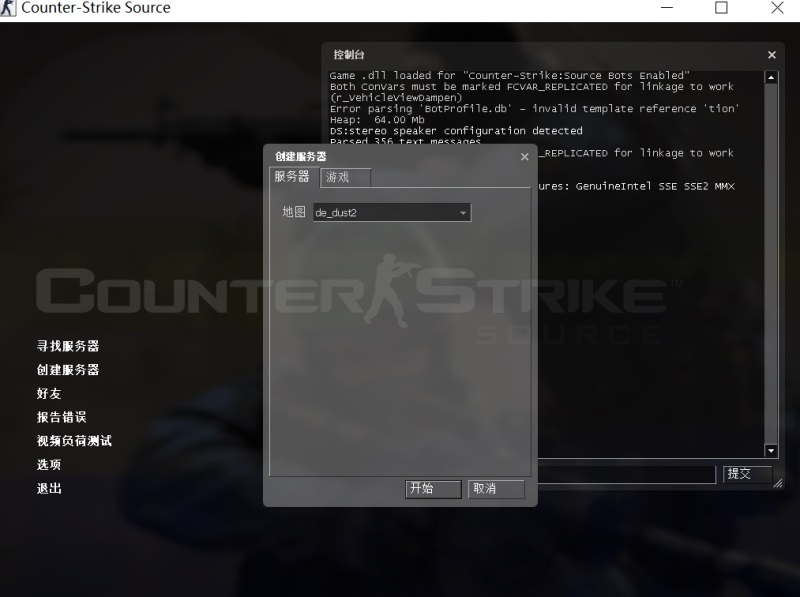Launch 视频负荷测试 from main menu
Viewport: 800px width, 597px height.
[74, 441]
